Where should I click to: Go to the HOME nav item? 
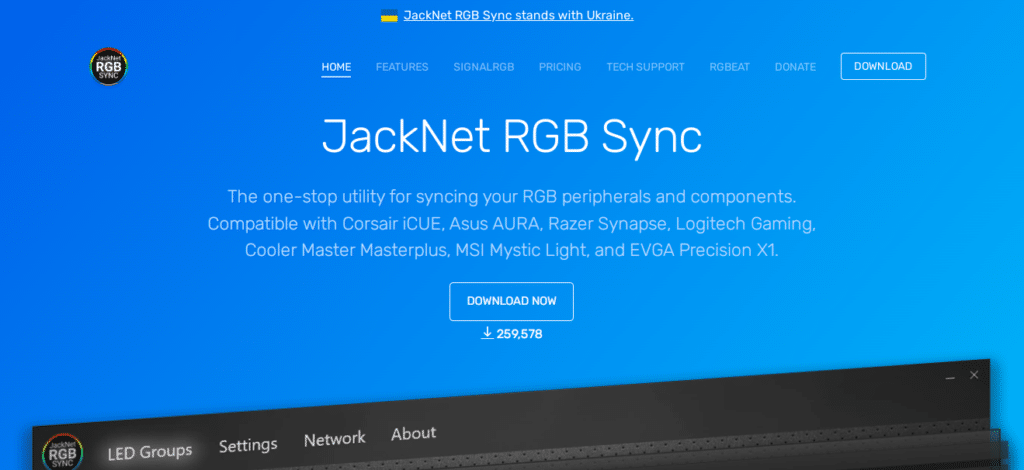pos(336,67)
